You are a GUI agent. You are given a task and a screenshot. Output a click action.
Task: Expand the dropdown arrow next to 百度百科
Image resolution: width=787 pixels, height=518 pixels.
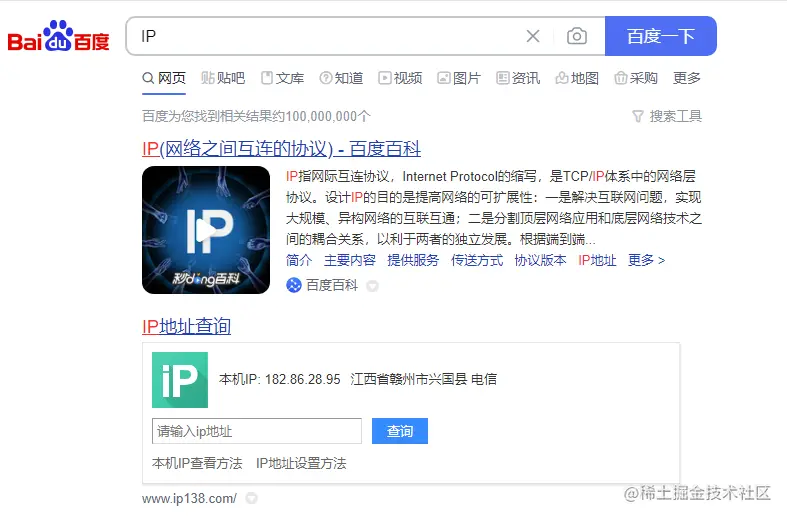pos(372,286)
